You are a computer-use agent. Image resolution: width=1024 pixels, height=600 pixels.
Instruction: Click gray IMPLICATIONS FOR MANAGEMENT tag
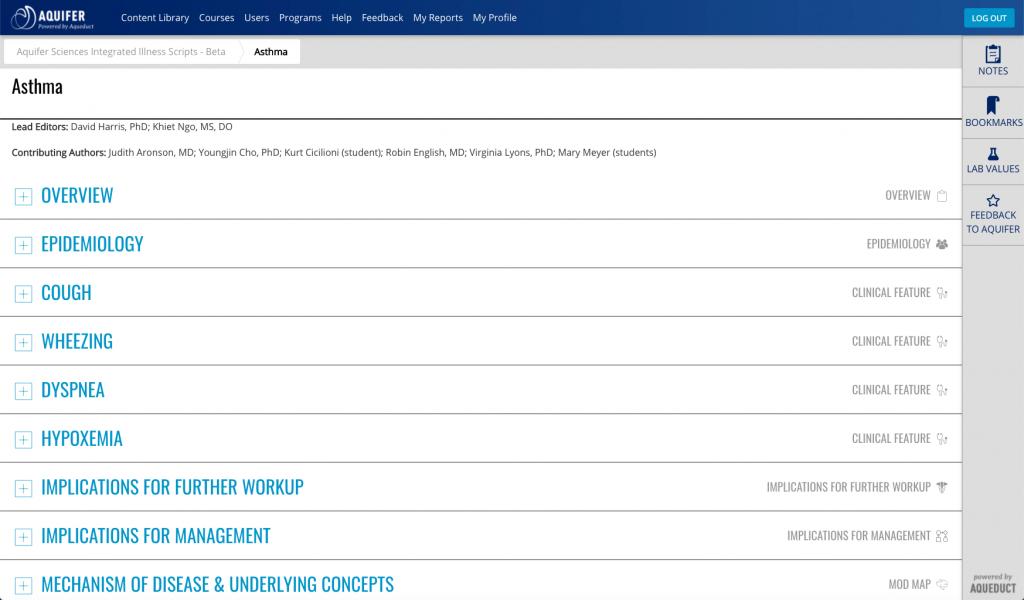point(859,536)
